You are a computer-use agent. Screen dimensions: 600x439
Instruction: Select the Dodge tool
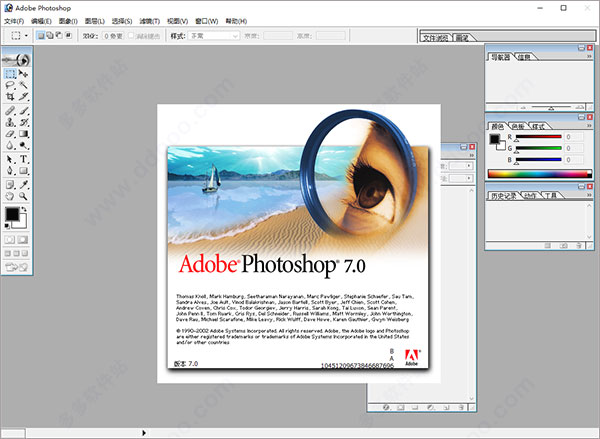[23, 145]
